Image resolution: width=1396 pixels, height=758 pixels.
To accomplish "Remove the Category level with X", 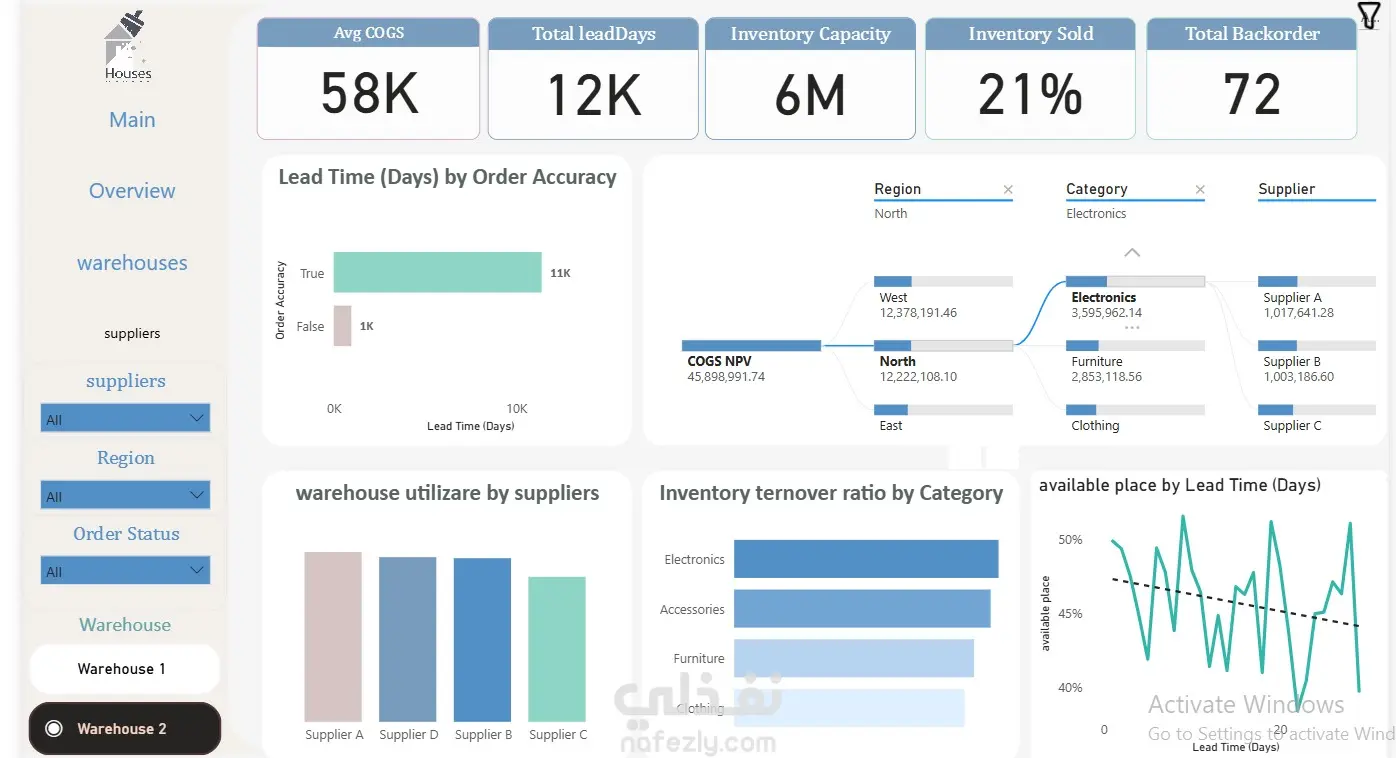I will (1200, 189).
